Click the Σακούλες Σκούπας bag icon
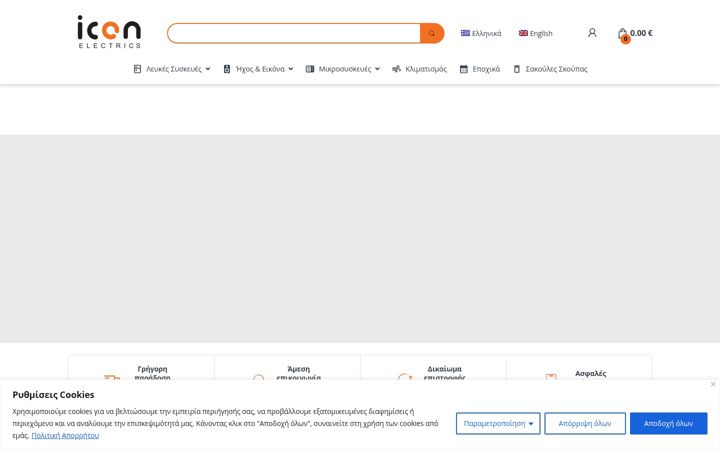Image resolution: width=720 pixels, height=450 pixels. pos(517,69)
